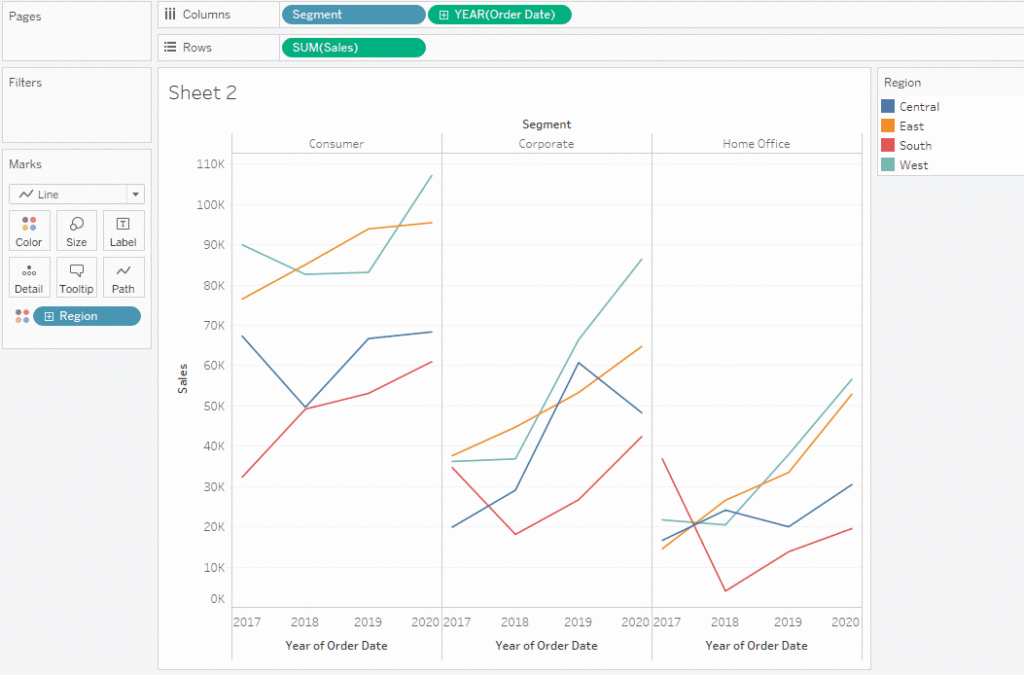Click Year of Order Date under Consumer
1024x675 pixels.
click(x=336, y=646)
